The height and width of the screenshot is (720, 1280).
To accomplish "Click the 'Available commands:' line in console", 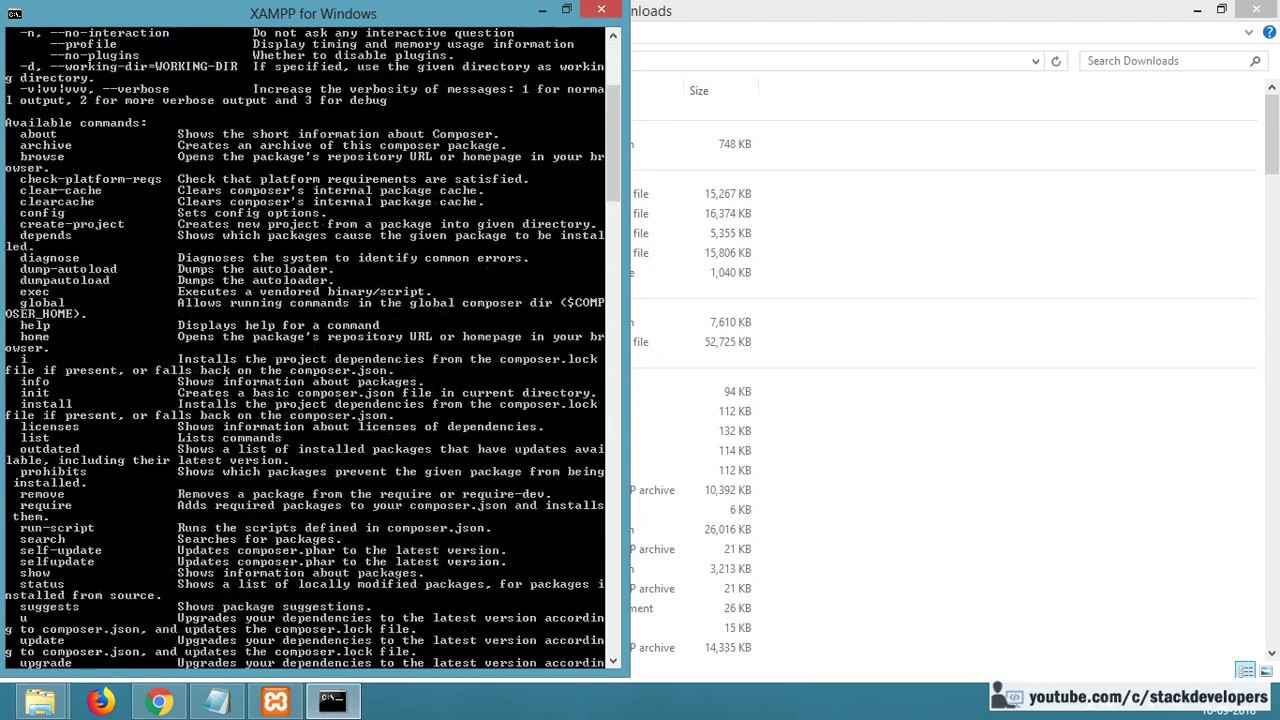I will [76, 123].
